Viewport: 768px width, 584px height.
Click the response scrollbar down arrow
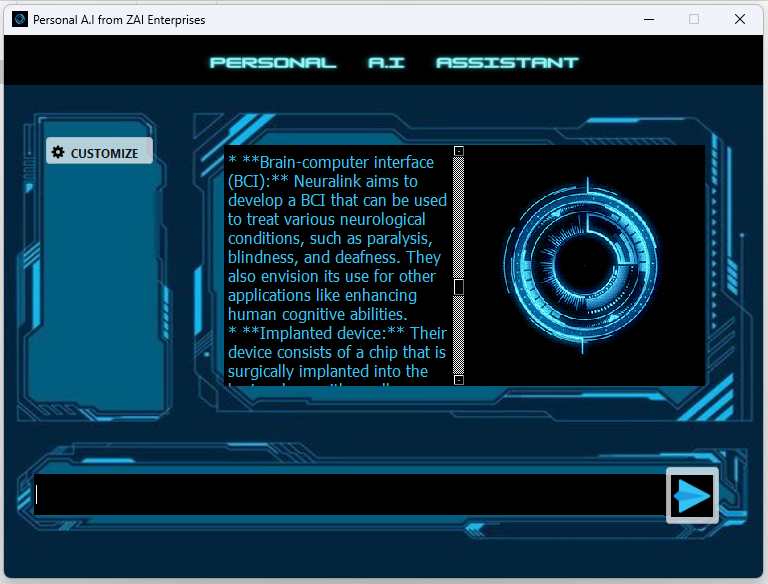pyautogui.click(x=458, y=380)
